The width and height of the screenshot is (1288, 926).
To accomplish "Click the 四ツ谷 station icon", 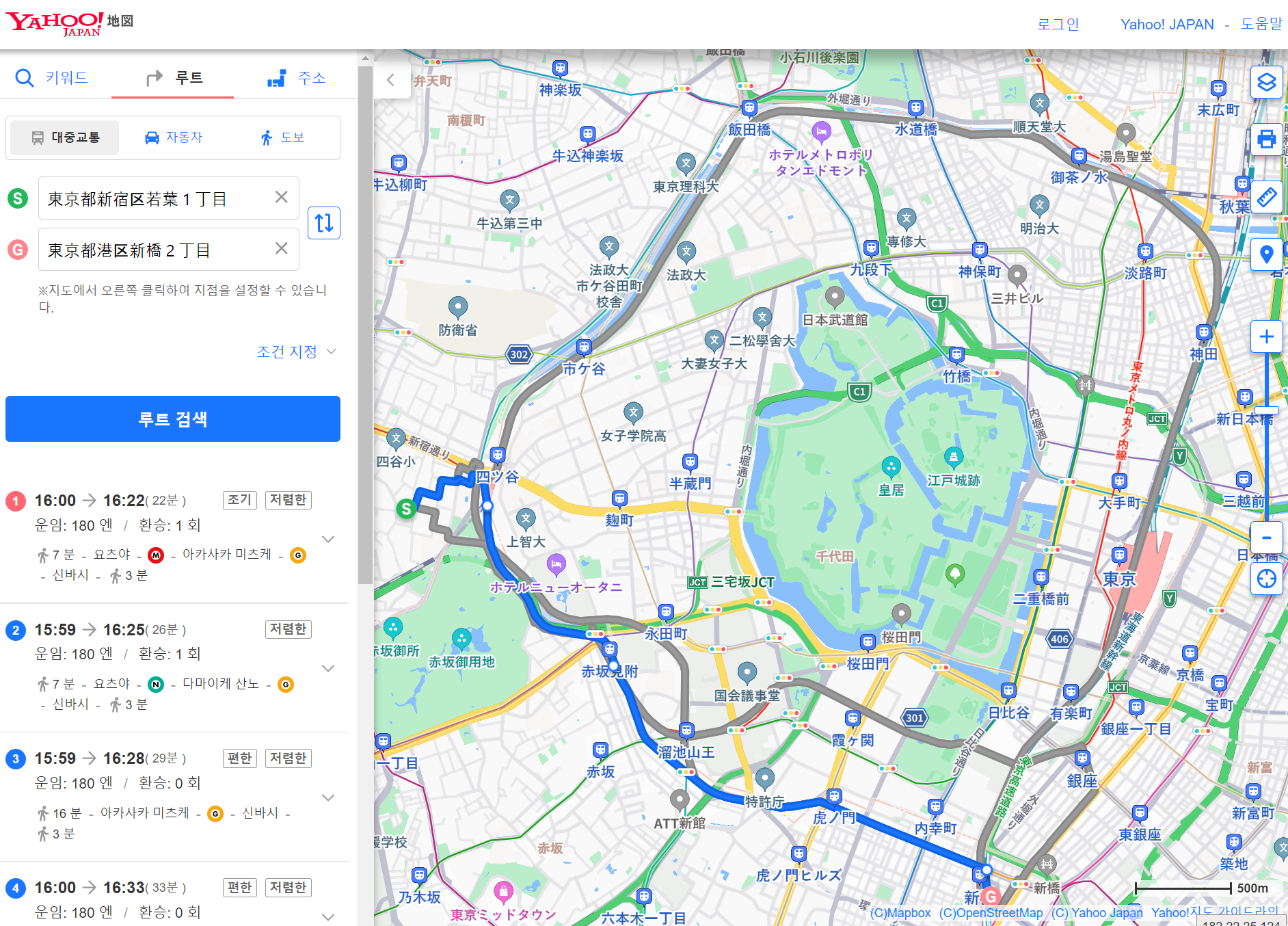I will point(498,455).
